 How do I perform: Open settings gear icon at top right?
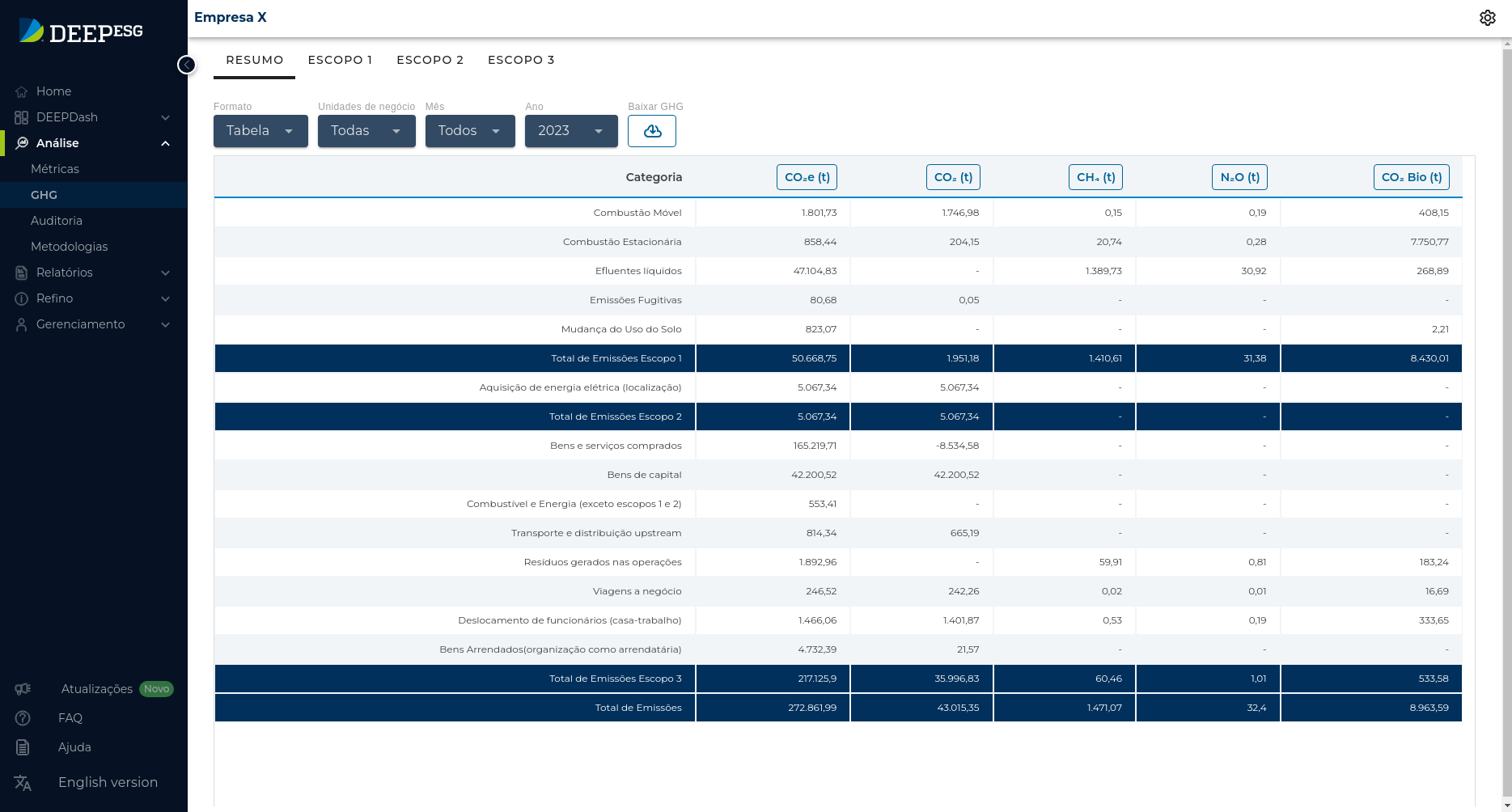pos(1487,18)
